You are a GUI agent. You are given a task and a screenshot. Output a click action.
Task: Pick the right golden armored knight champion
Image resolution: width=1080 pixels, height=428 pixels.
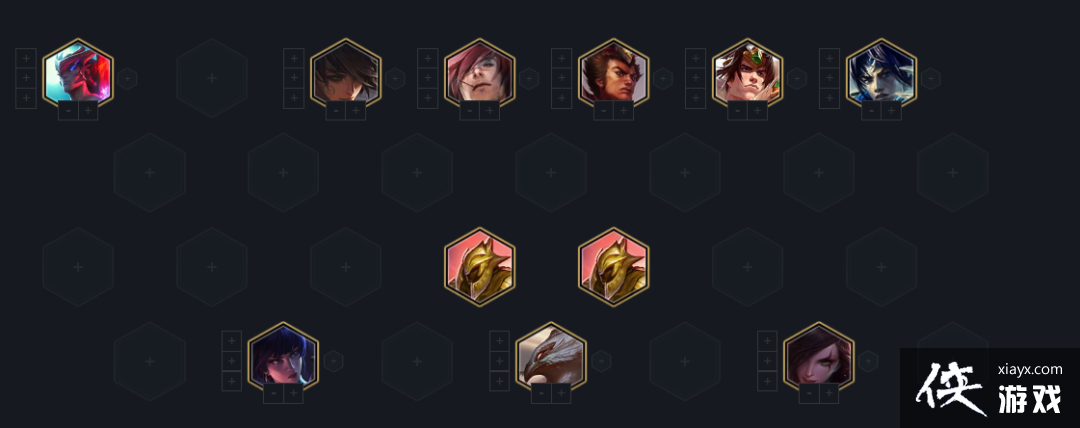[x=614, y=267]
